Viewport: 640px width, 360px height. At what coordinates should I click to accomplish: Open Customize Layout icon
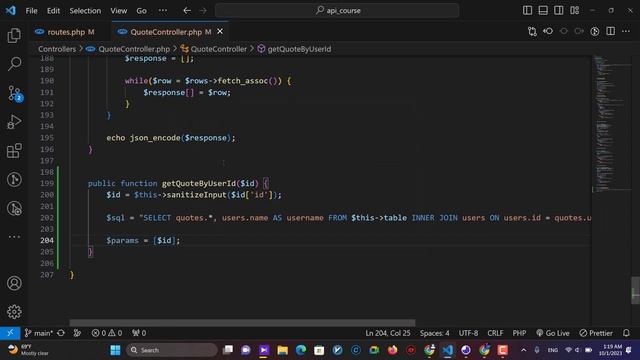pyautogui.click(x=575, y=10)
